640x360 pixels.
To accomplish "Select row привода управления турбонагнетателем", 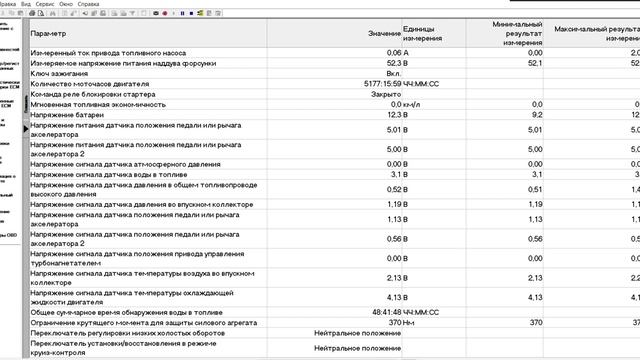I will pyautogui.click(x=335, y=258).
